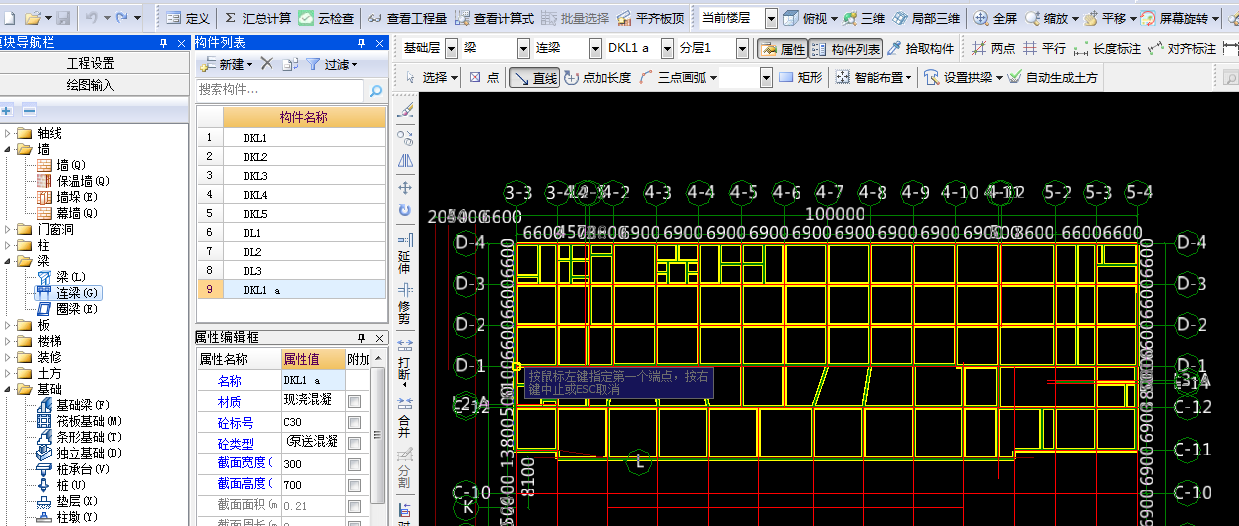
Task: Click the 选择 select tool
Action: tap(432, 77)
